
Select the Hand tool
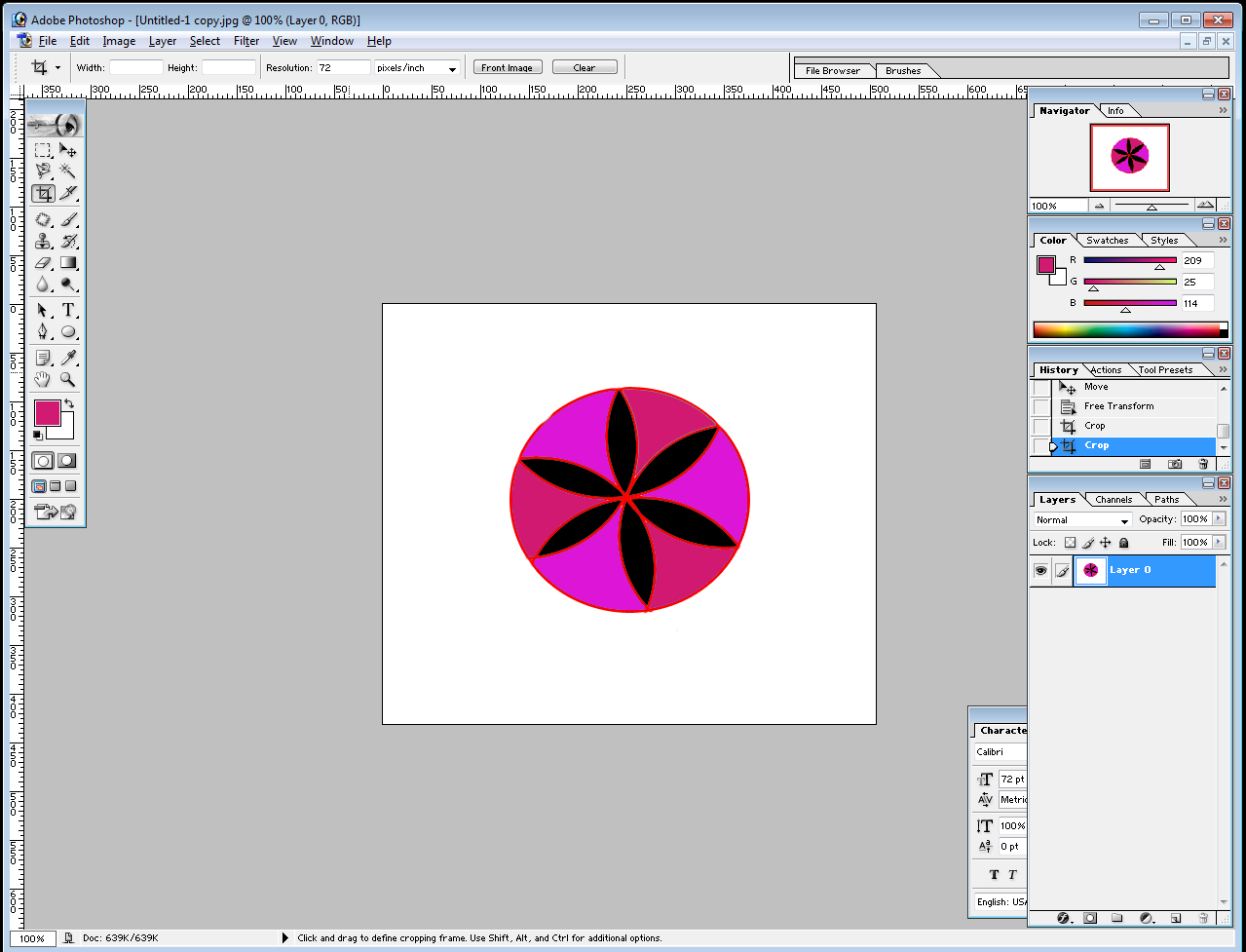click(x=43, y=380)
